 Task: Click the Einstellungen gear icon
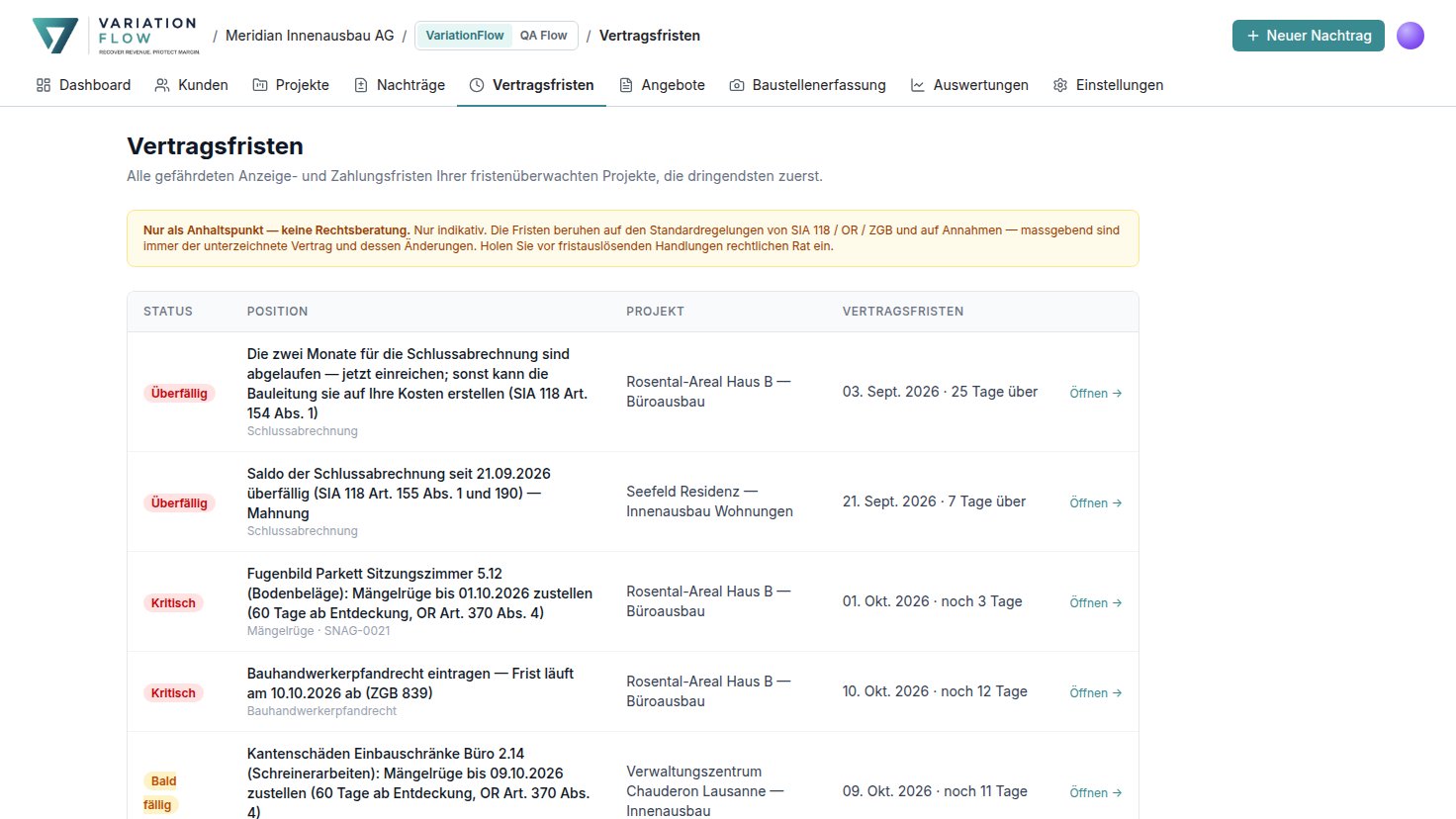[1060, 85]
